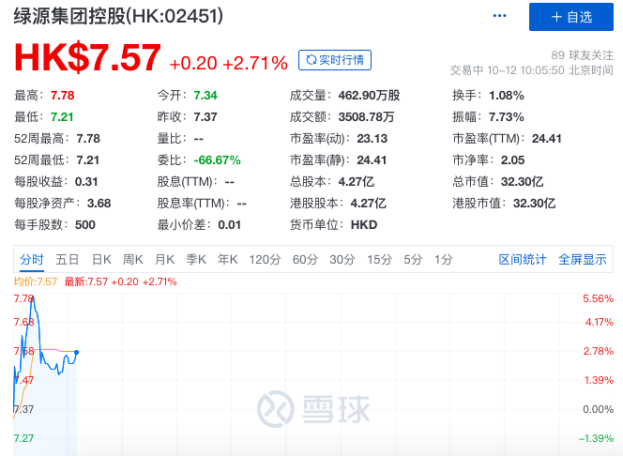
Task: Show the 5分 interval chart
Action: tap(413, 260)
